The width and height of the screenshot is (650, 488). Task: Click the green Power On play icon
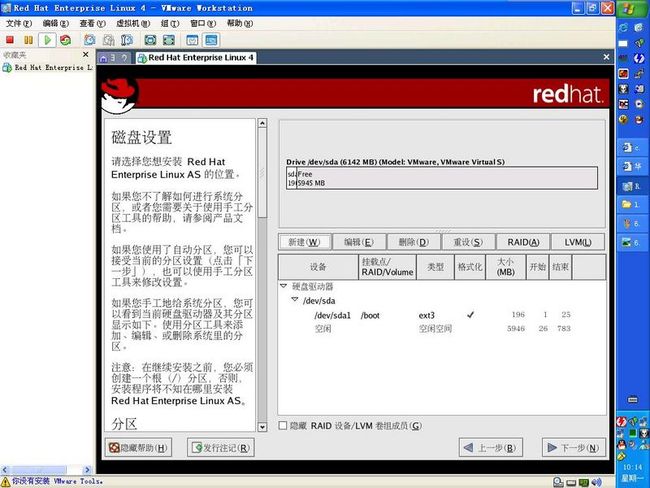click(47, 40)
